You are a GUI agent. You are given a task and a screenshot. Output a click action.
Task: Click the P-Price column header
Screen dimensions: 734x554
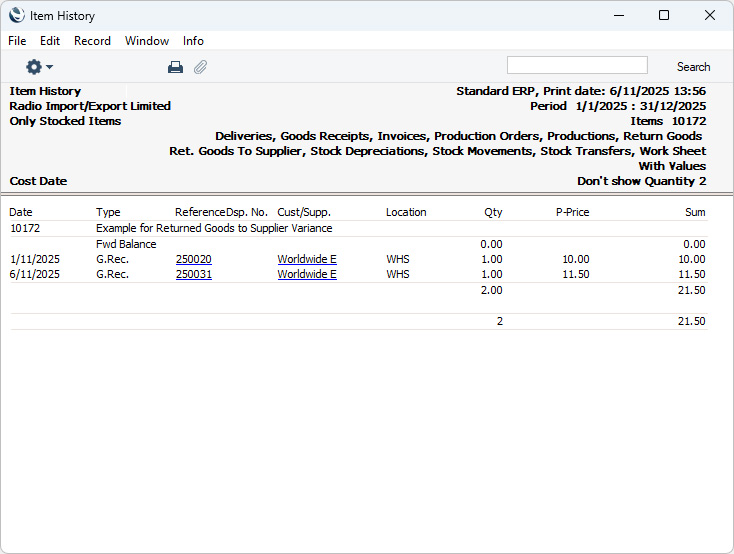tap(573, 212)
